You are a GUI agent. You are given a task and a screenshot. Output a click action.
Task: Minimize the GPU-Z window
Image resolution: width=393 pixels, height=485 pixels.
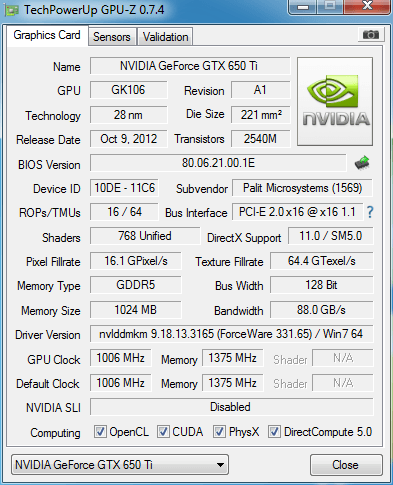coord(303,7)
